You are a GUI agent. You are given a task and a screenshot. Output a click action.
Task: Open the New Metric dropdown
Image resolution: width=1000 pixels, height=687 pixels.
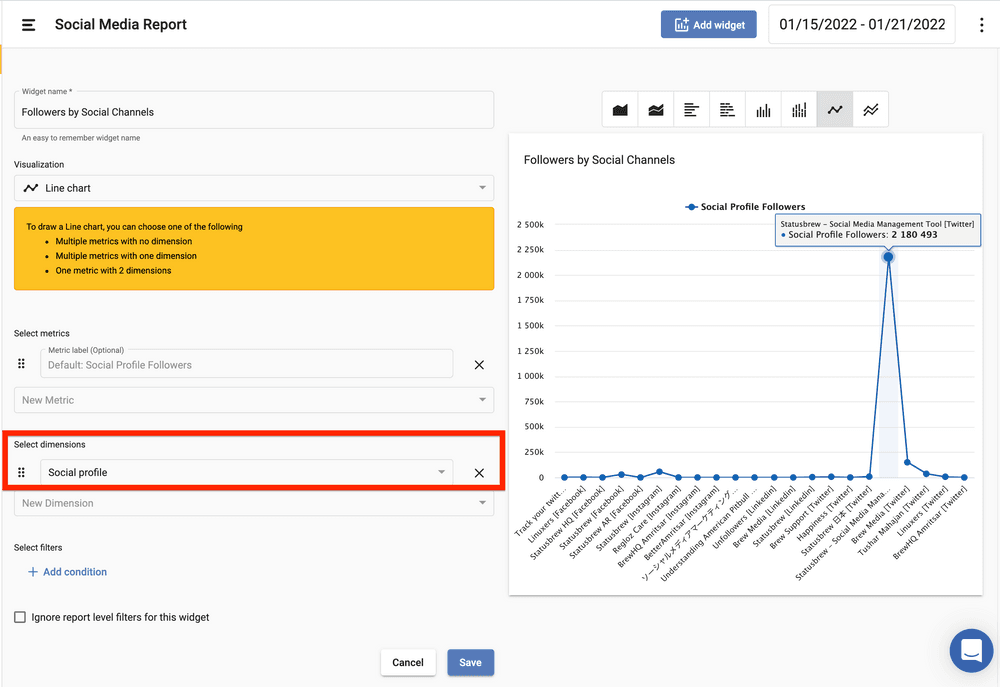click(x=254, y=400)
